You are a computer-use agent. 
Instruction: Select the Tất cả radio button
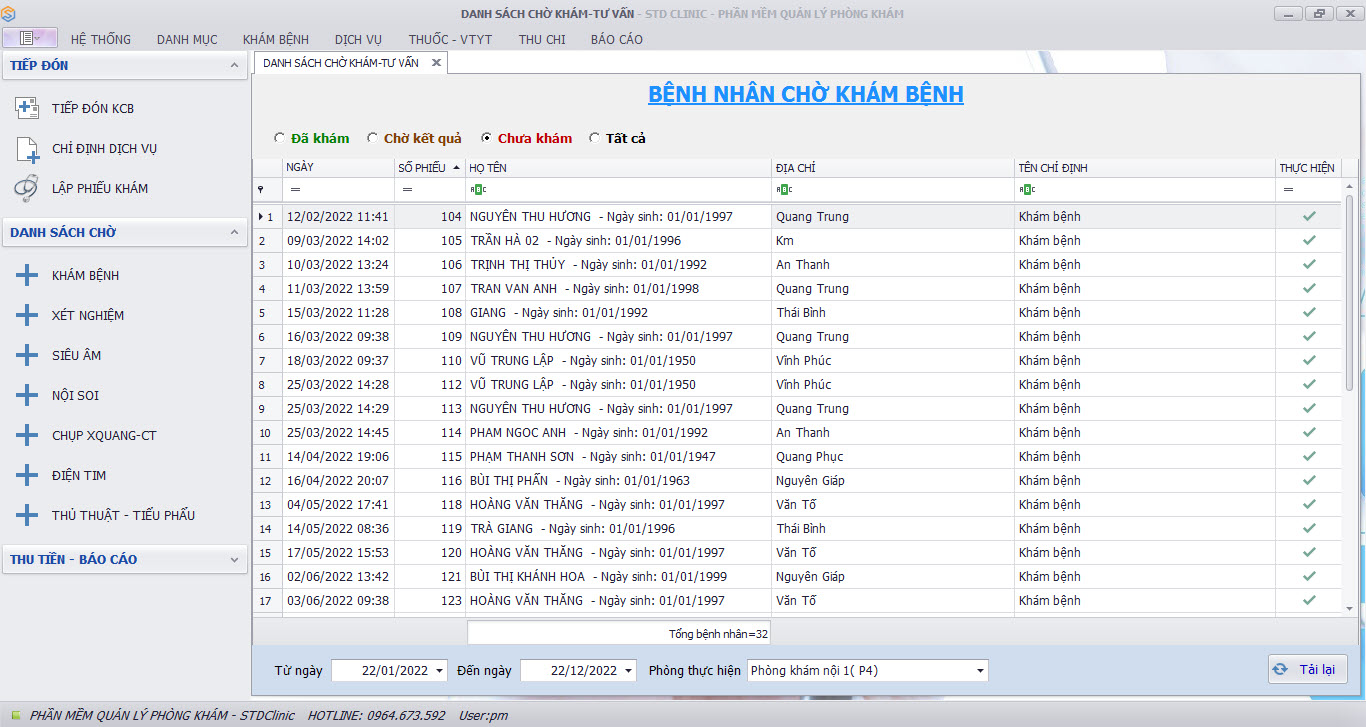click(595, 139)
